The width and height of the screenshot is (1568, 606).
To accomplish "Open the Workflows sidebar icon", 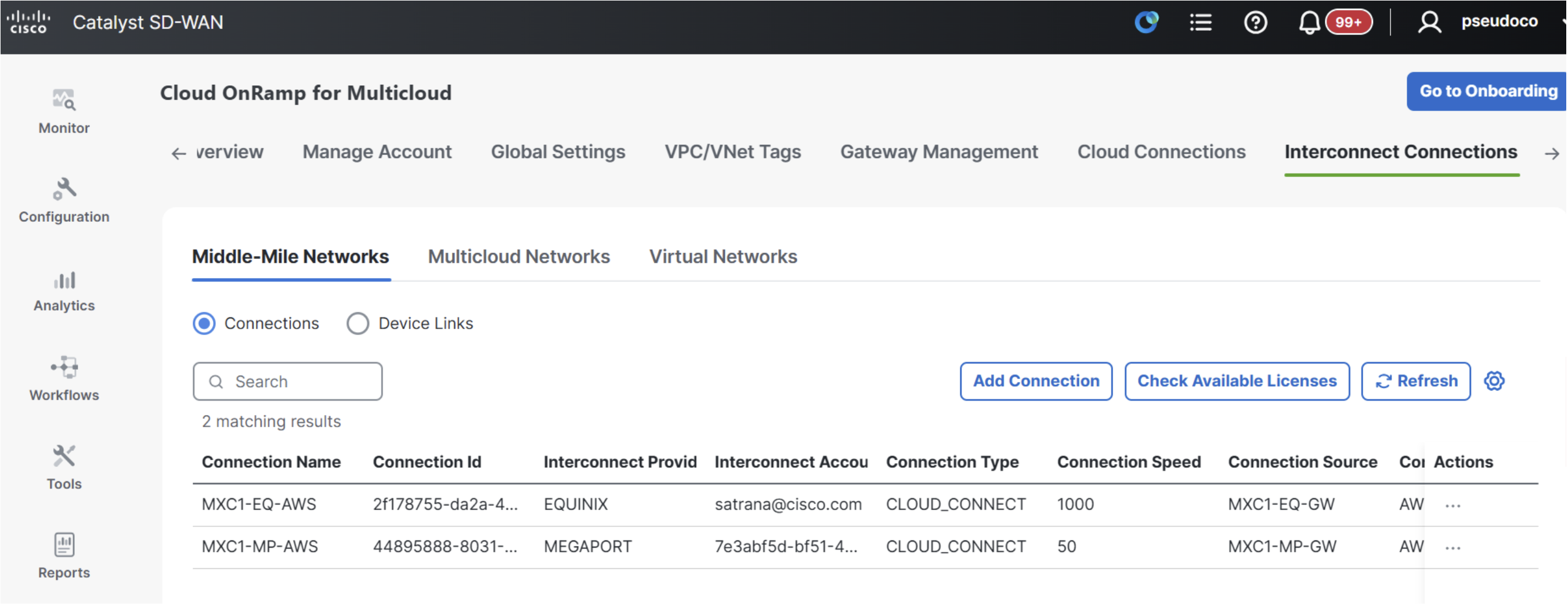I will click(x=64, y=368).
